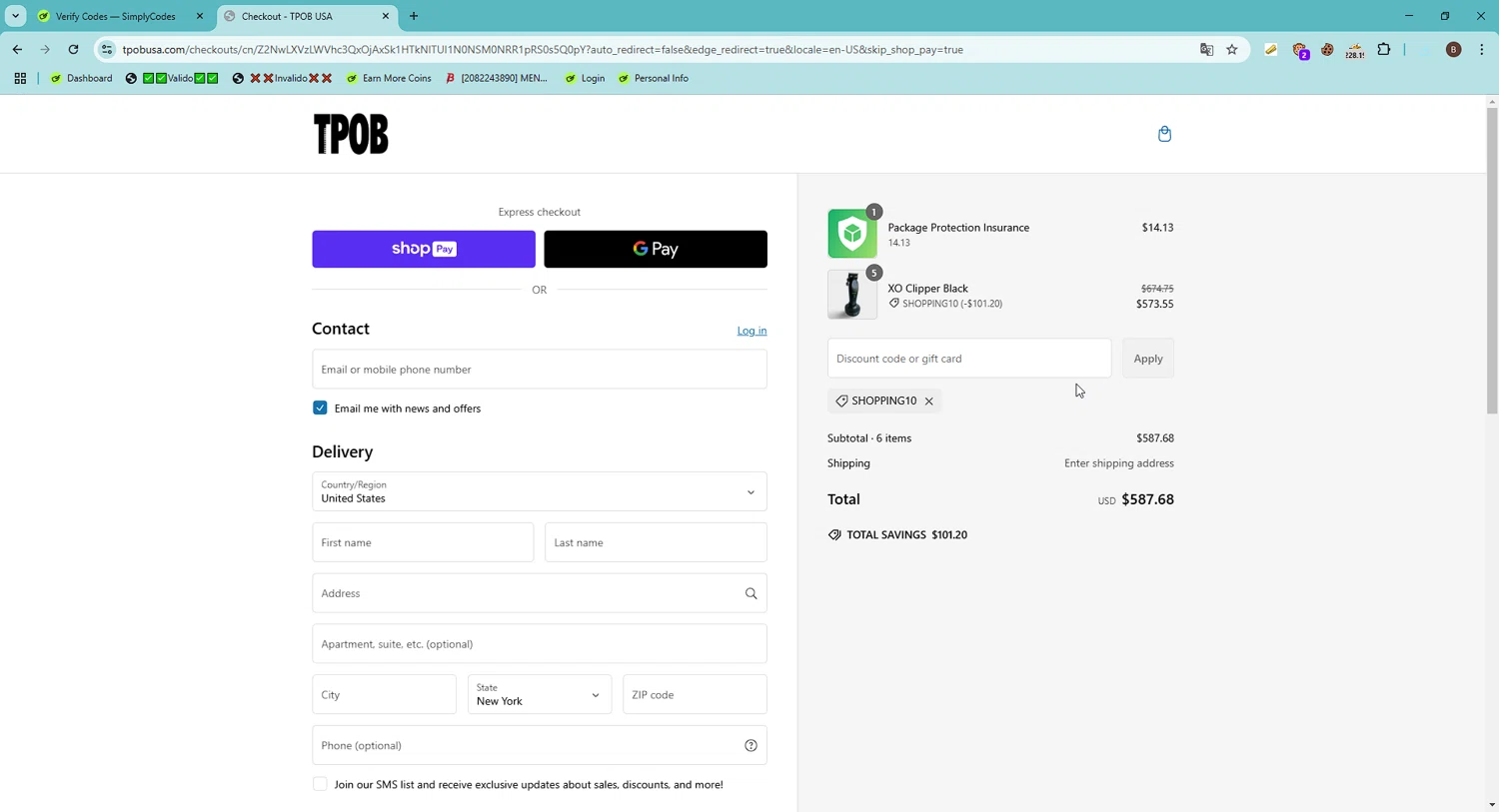Close the Checkout - TPOB USA tab

pos(386,16)
